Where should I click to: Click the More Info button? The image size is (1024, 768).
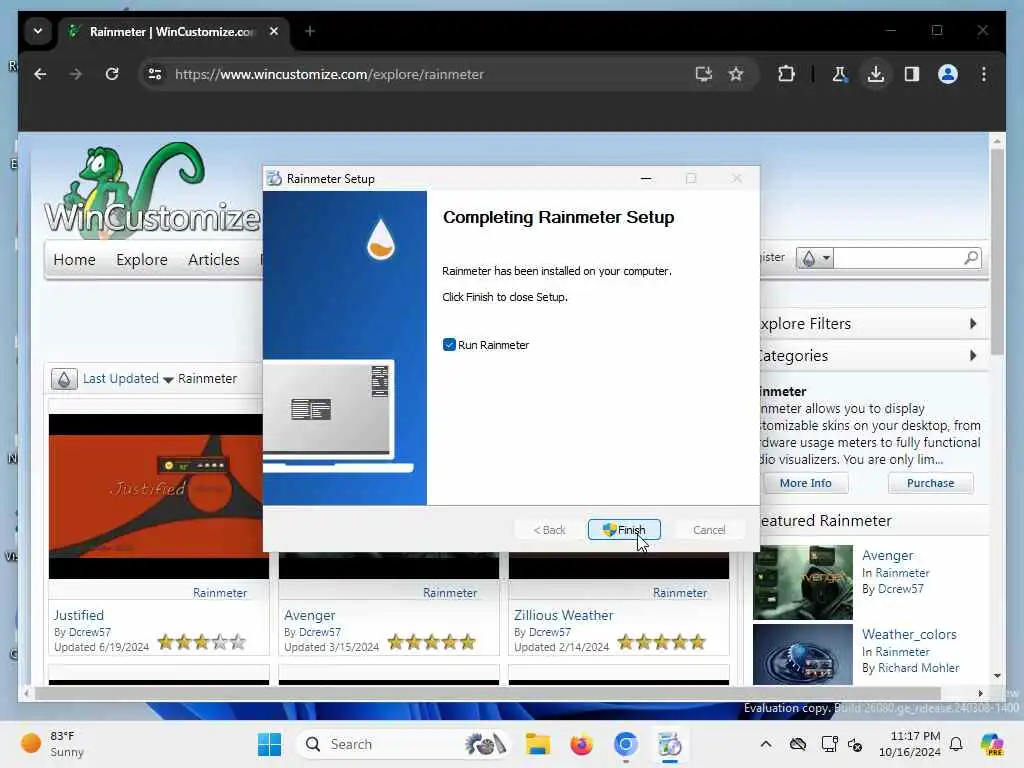point(806,483)
